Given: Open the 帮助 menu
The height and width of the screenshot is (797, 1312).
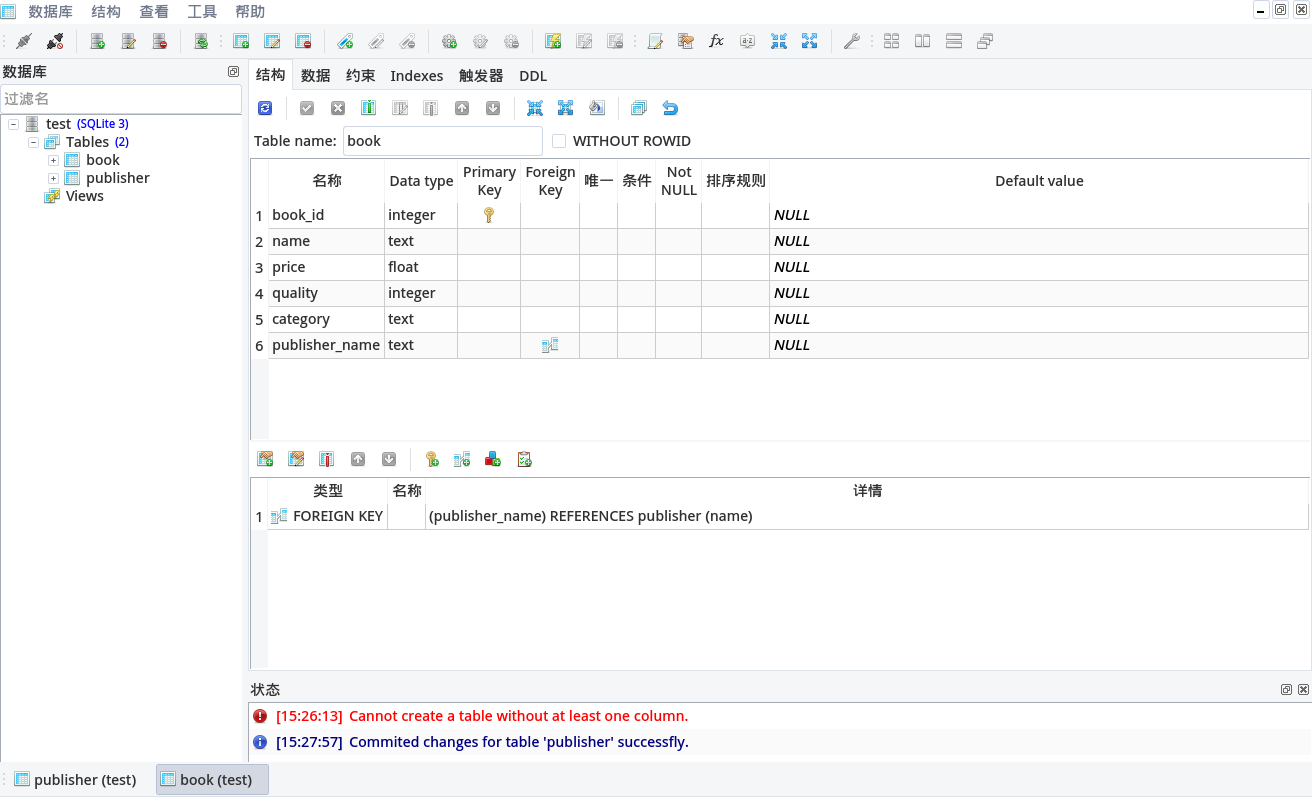Looking at the screenshot, I should (x=250, y=12).
